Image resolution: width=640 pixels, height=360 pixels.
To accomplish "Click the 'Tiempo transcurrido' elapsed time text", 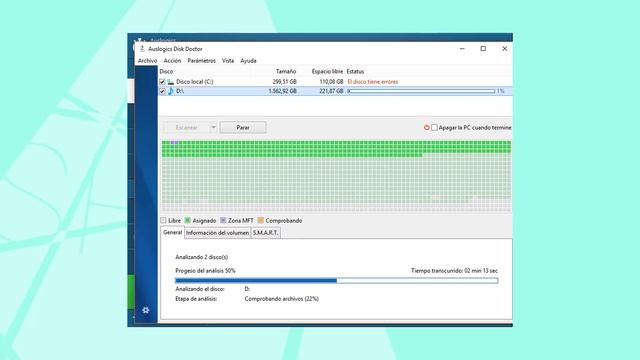I will (x=454, y=271).
